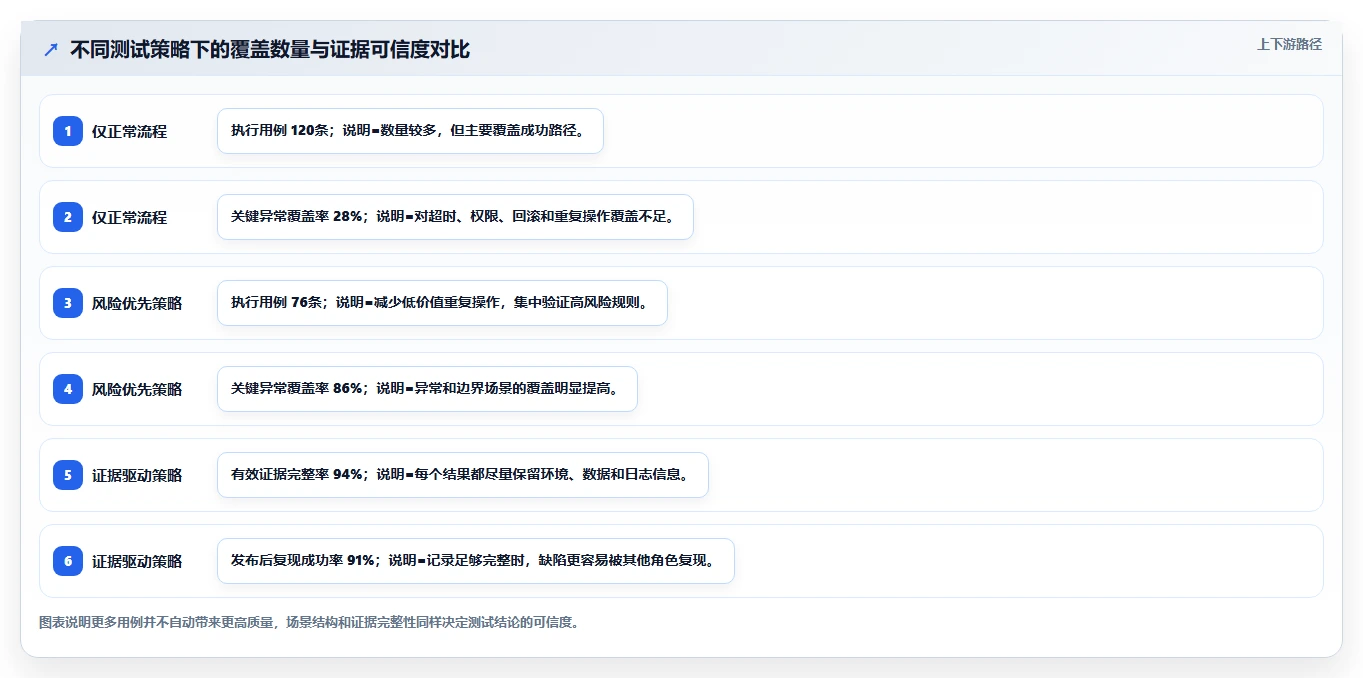Open the 执行用例 76条 detail box
This screenshot has width=1363, height=678.
[x=442, y=303]
